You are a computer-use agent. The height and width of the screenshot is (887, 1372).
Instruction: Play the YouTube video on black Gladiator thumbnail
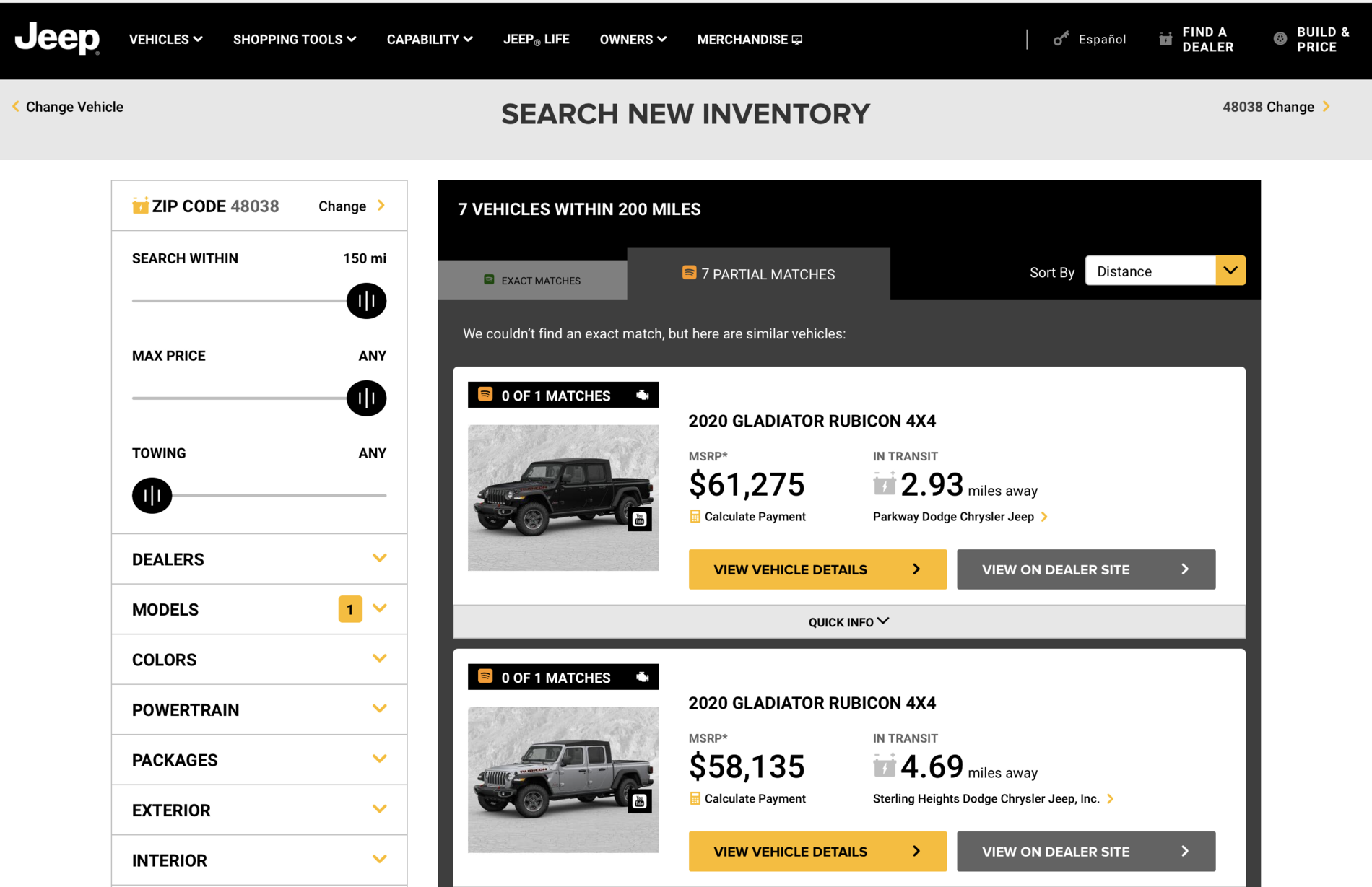[639, 518]
